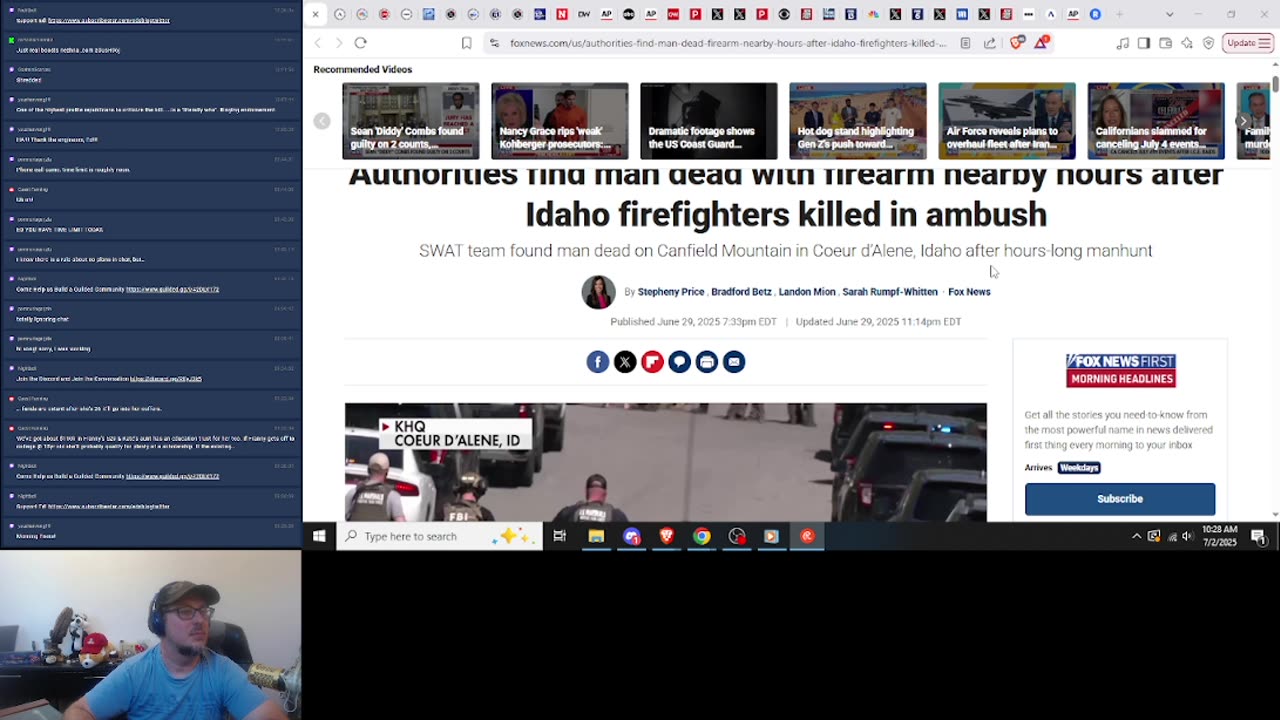Open Task View on the taskbar
The image size is (1280, 720).
pyautogui.click(x=560, y=536)
